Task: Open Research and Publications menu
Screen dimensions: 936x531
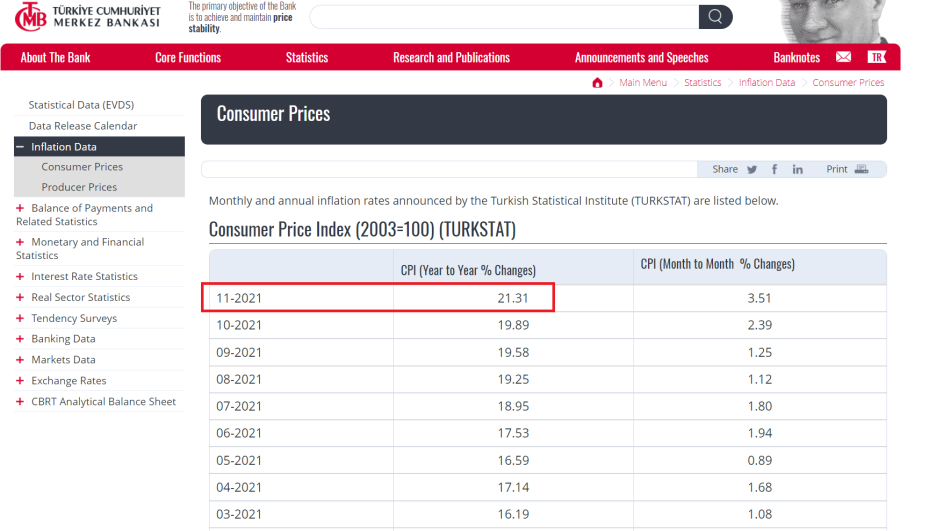Action: (451, 57)
